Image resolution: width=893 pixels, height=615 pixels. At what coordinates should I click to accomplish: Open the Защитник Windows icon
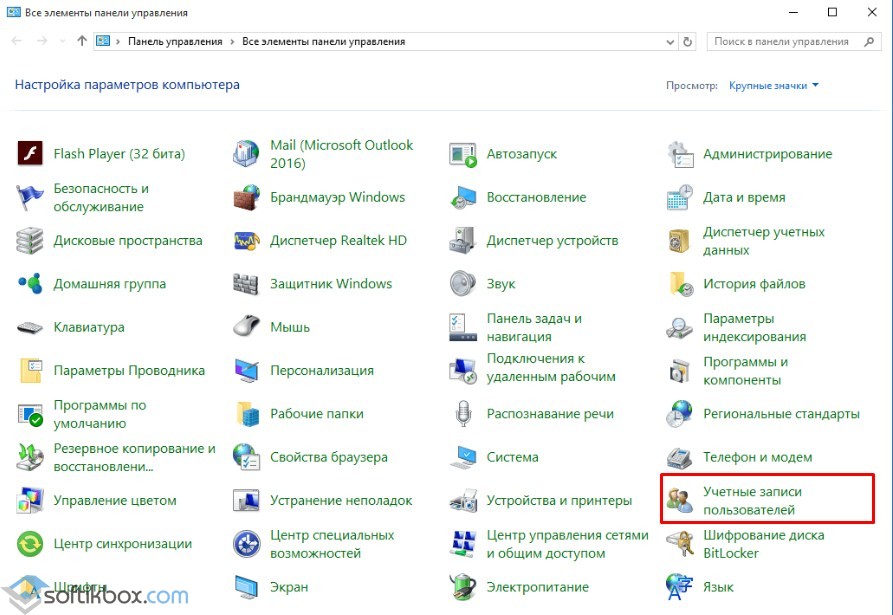tap(246, 284)
